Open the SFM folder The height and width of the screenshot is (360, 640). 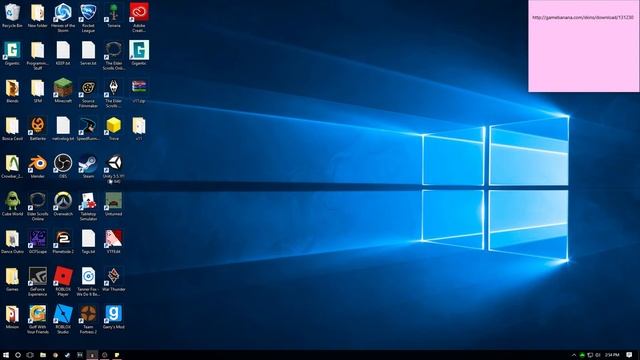pos(38,91)
